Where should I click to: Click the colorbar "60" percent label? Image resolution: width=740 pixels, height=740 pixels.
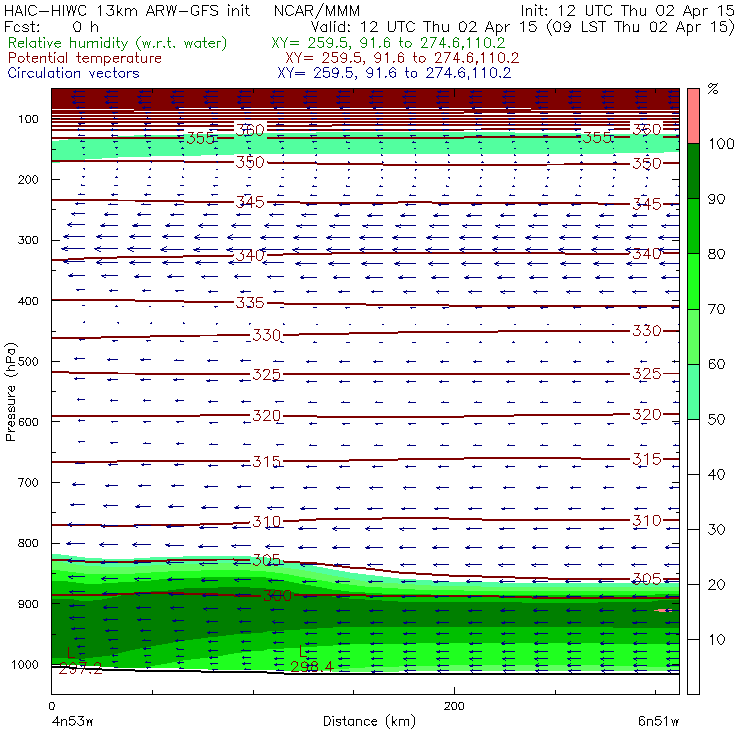click(716, 364)
